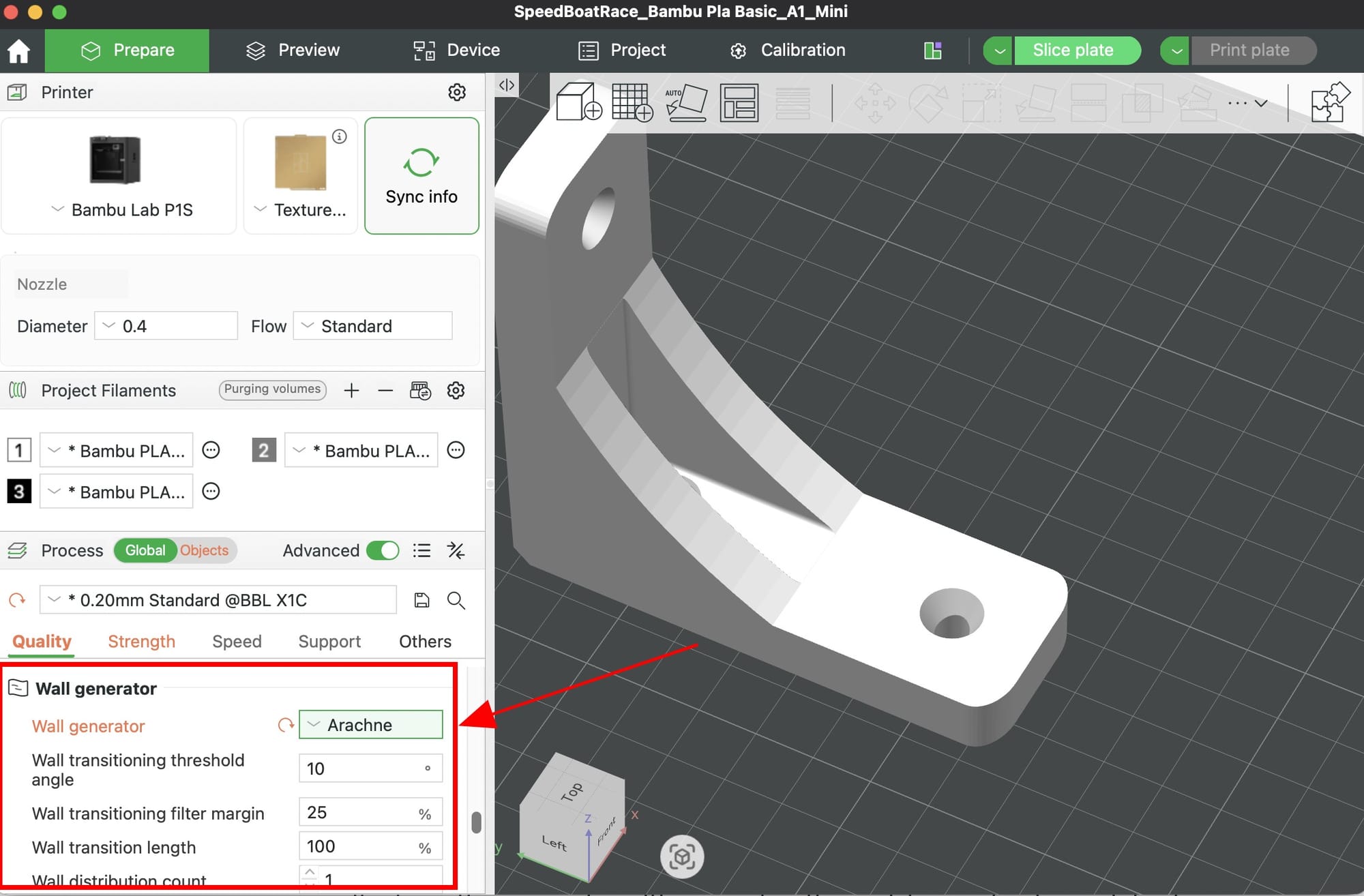
Task: Open the Wall generator Arachne dropdown
Action: (x=370, y=725)
